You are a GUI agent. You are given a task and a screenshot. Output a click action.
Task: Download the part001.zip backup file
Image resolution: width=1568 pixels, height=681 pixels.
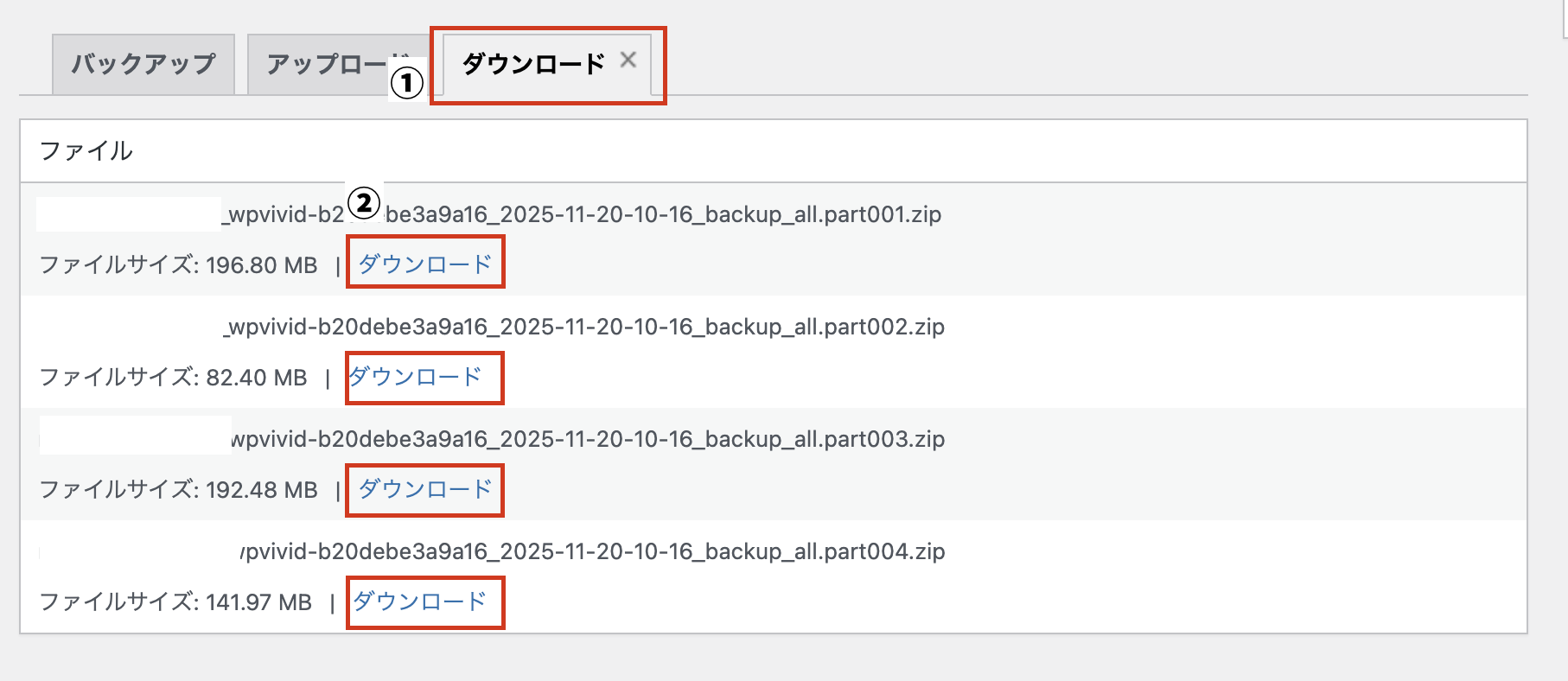[x=425, y=264]
